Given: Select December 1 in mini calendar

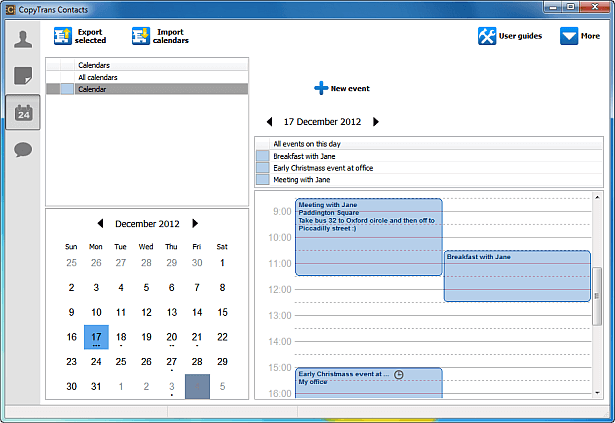Looking at the screenshot, I should (x=222, y=263).
